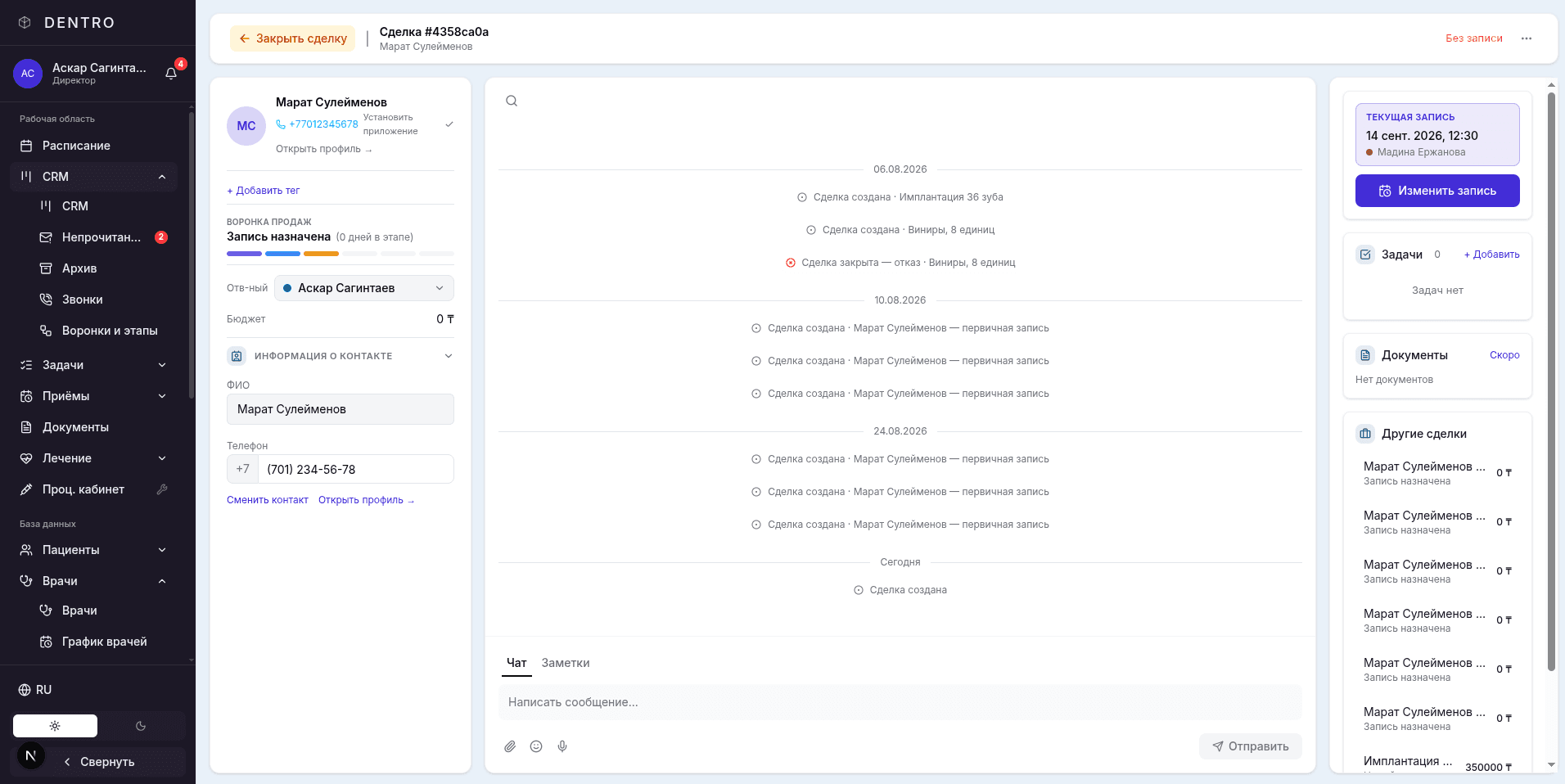Switch to light theme
The height and width of the screenshot is (784, 1565).
pos(55,726)
